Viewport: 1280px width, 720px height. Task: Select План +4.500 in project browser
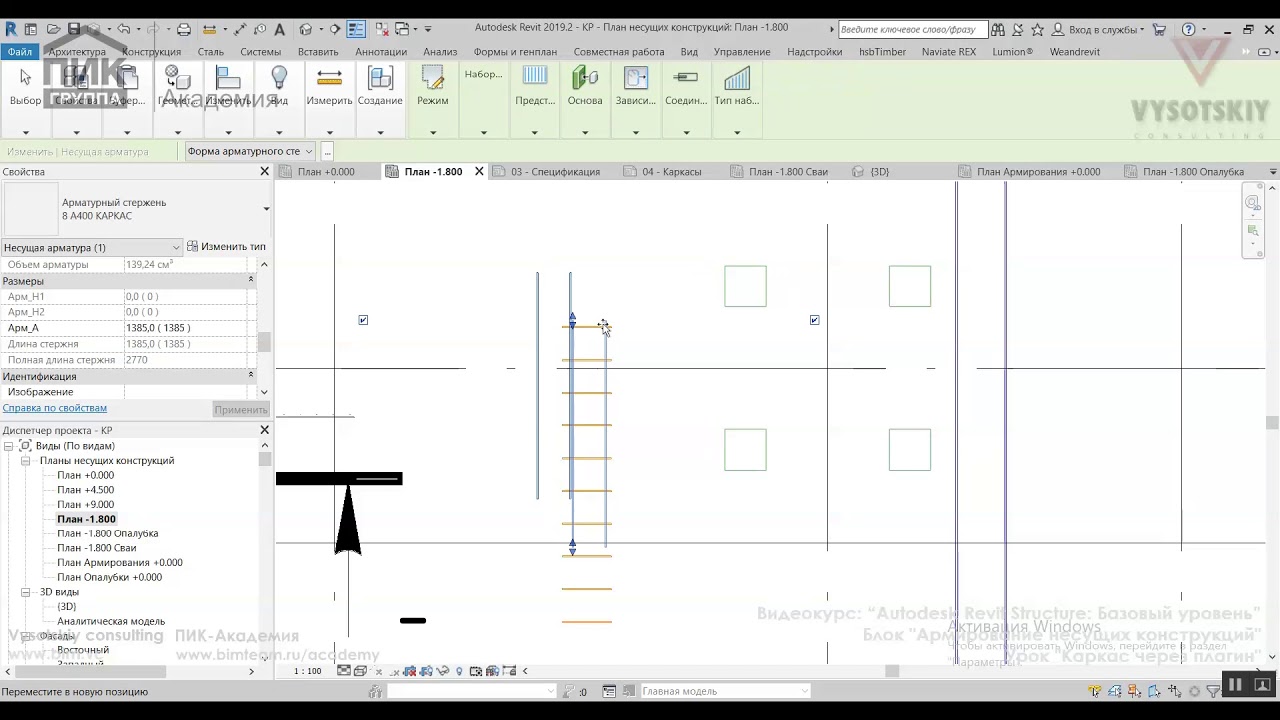85,490
